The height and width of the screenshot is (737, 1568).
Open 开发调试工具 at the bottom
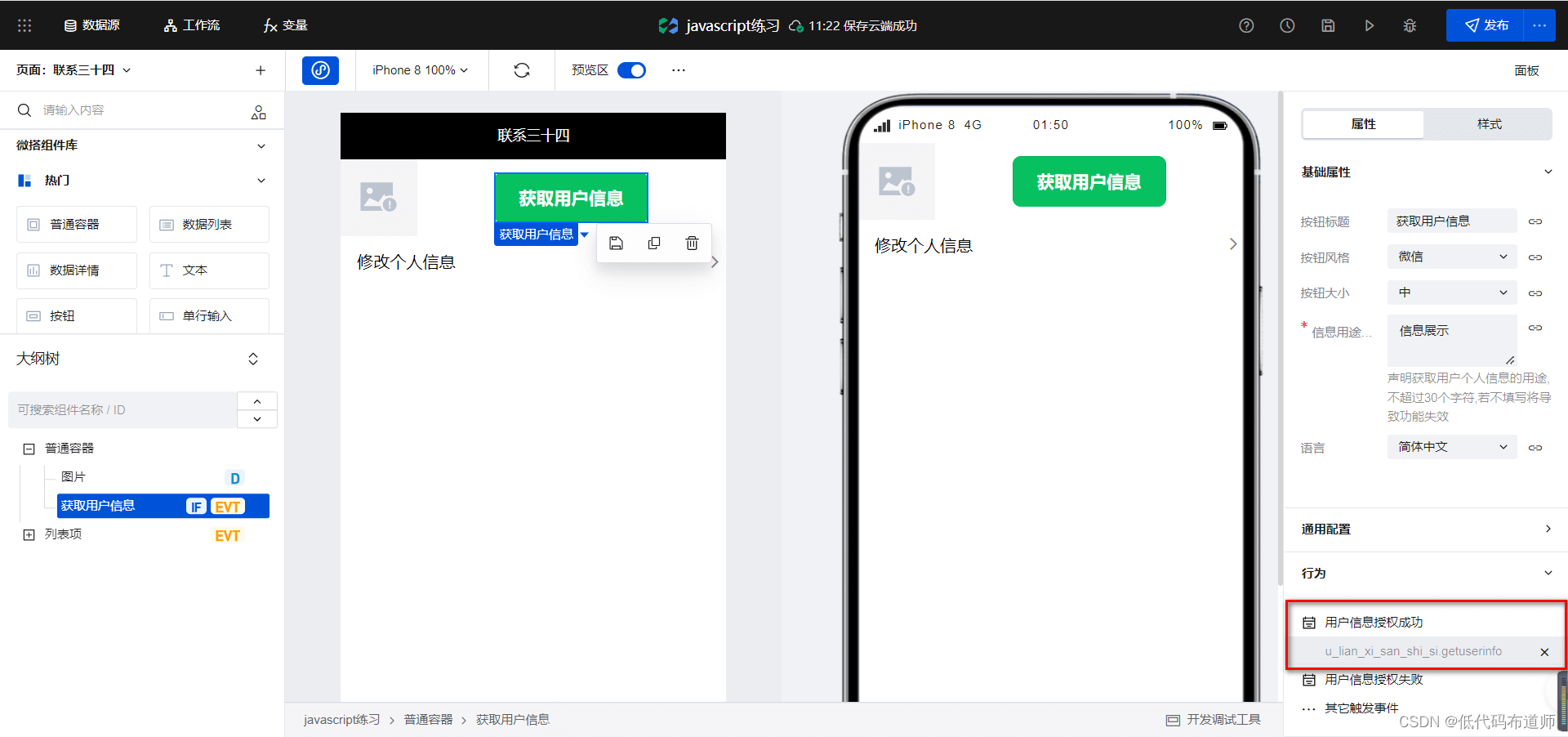(x=1214, y=720)
